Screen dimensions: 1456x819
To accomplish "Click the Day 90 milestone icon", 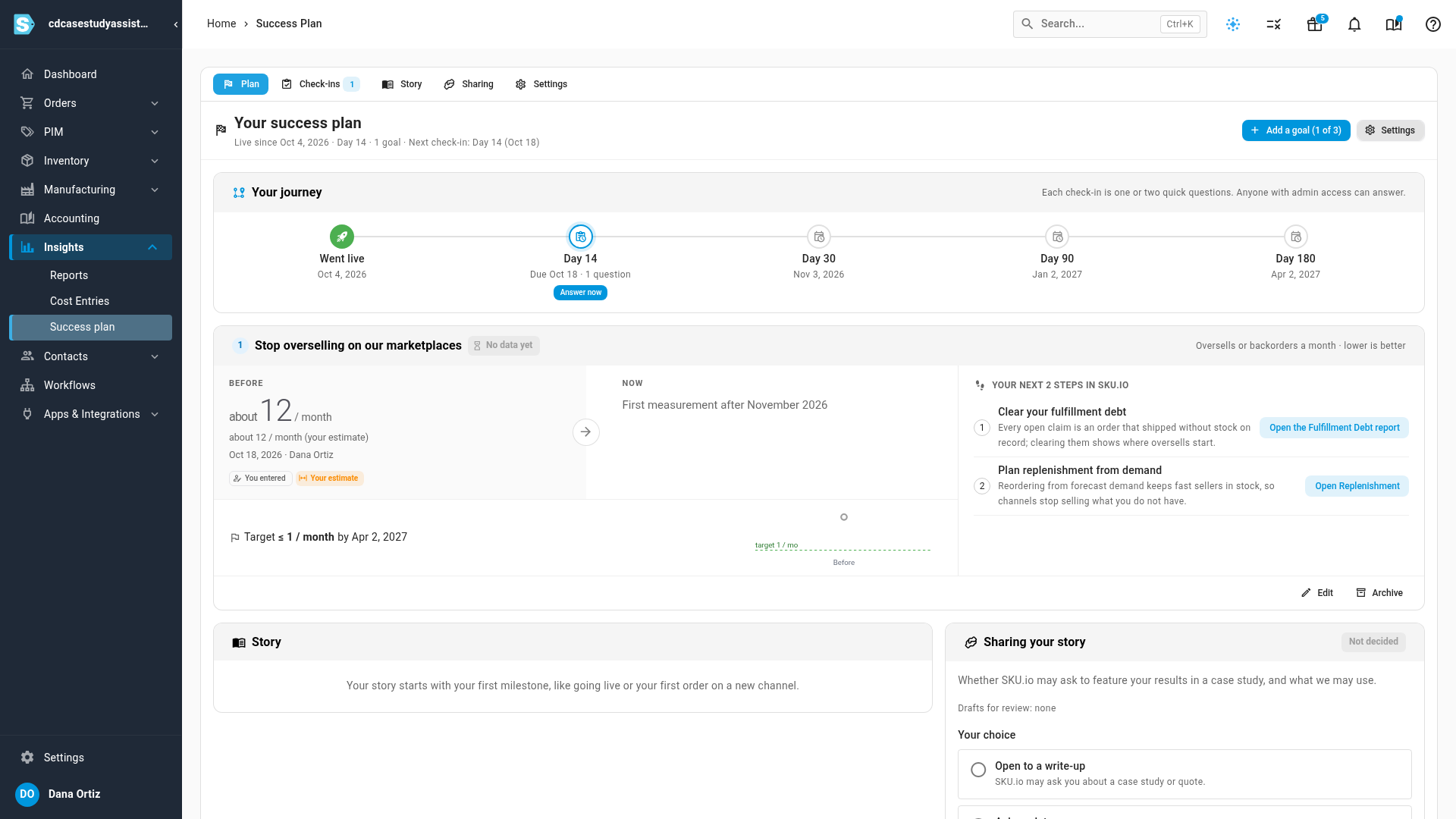I will [1057, 237].
